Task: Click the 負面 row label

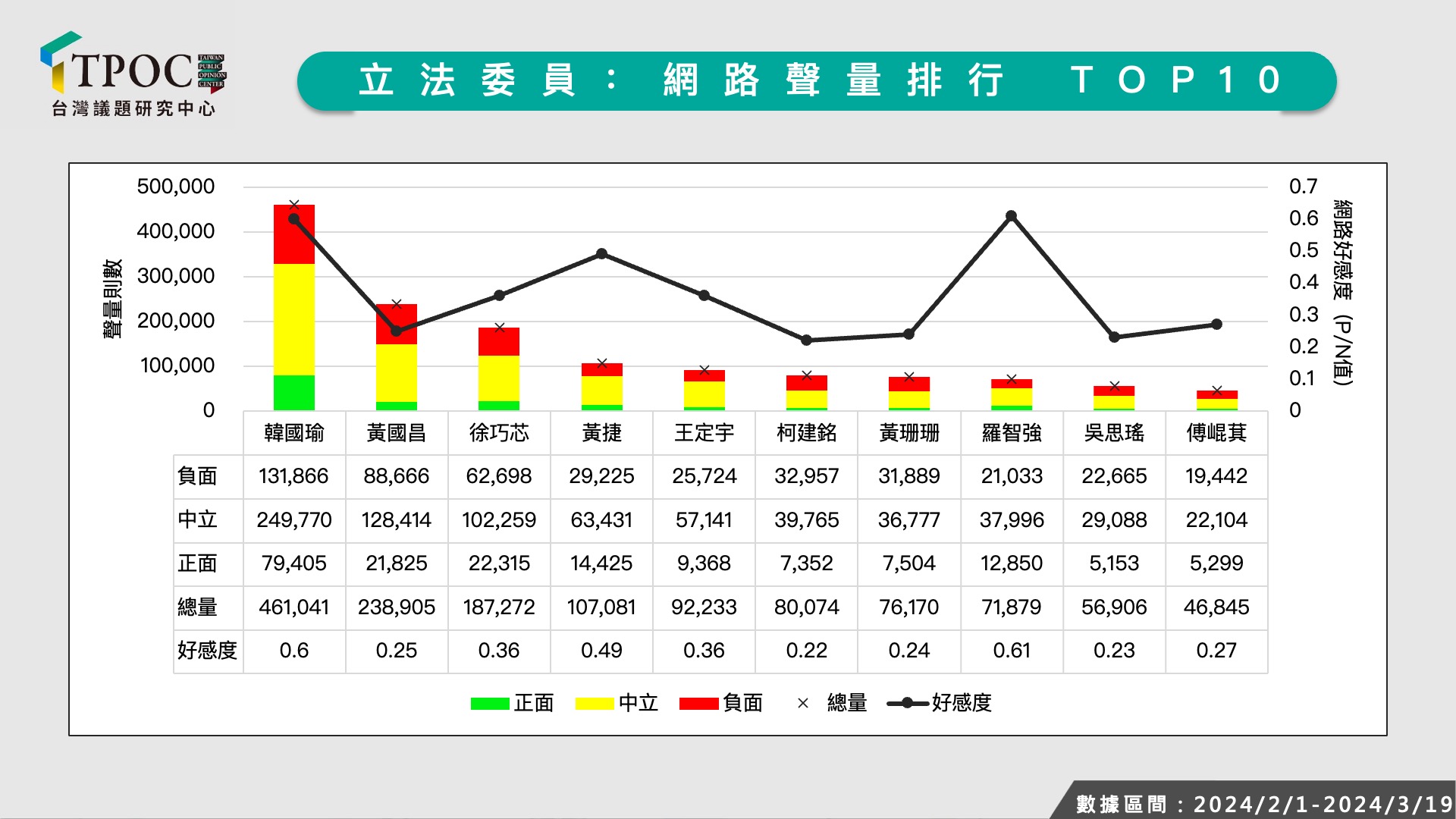Action: [x=198, y=476]
